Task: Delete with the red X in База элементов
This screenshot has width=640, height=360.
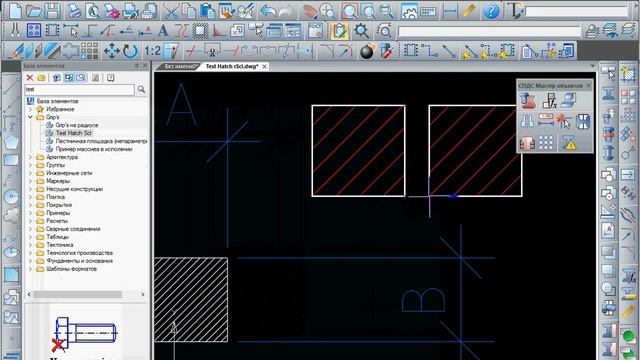Action: pos(30,78)
